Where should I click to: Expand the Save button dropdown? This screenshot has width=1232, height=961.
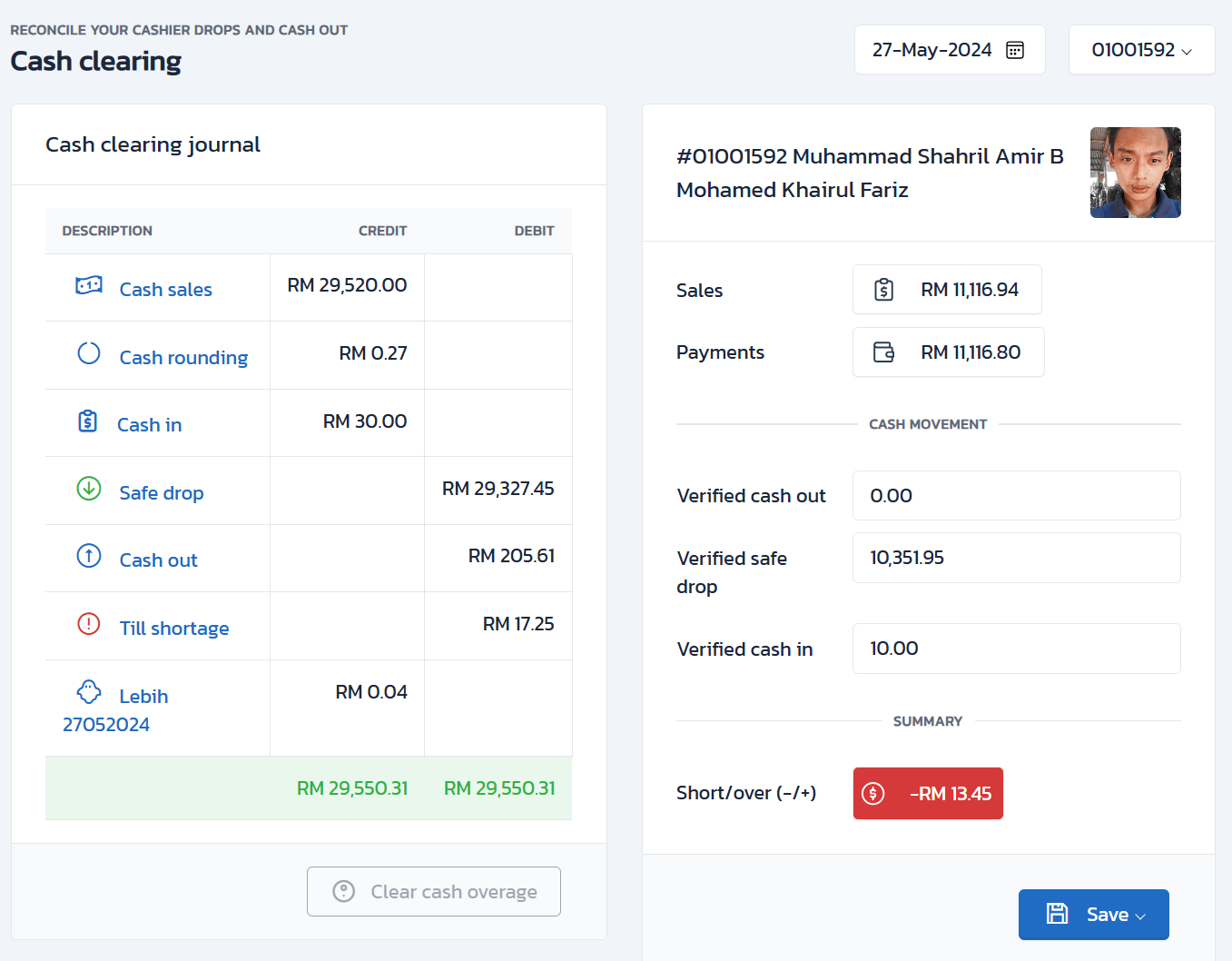(1141, 916)
